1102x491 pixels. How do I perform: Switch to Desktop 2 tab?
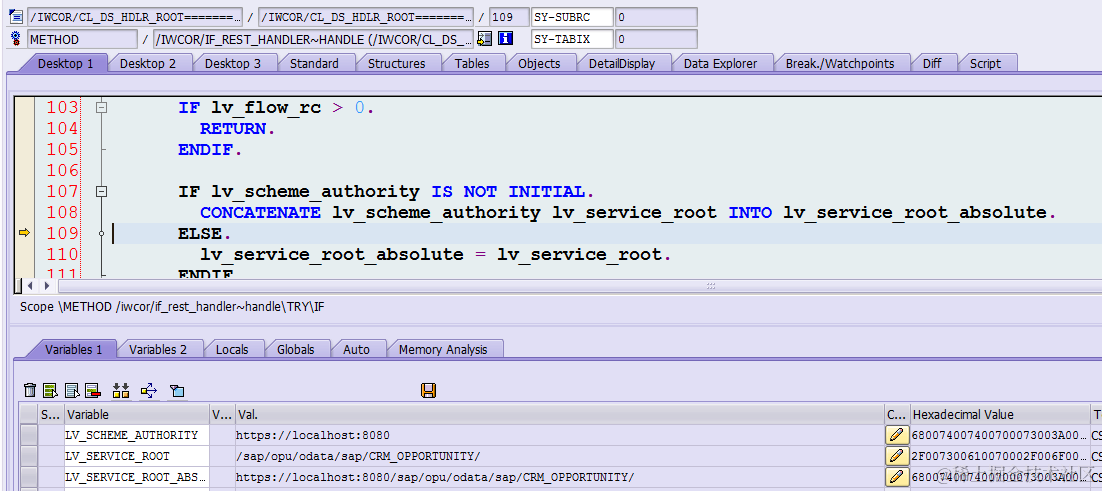148,63
